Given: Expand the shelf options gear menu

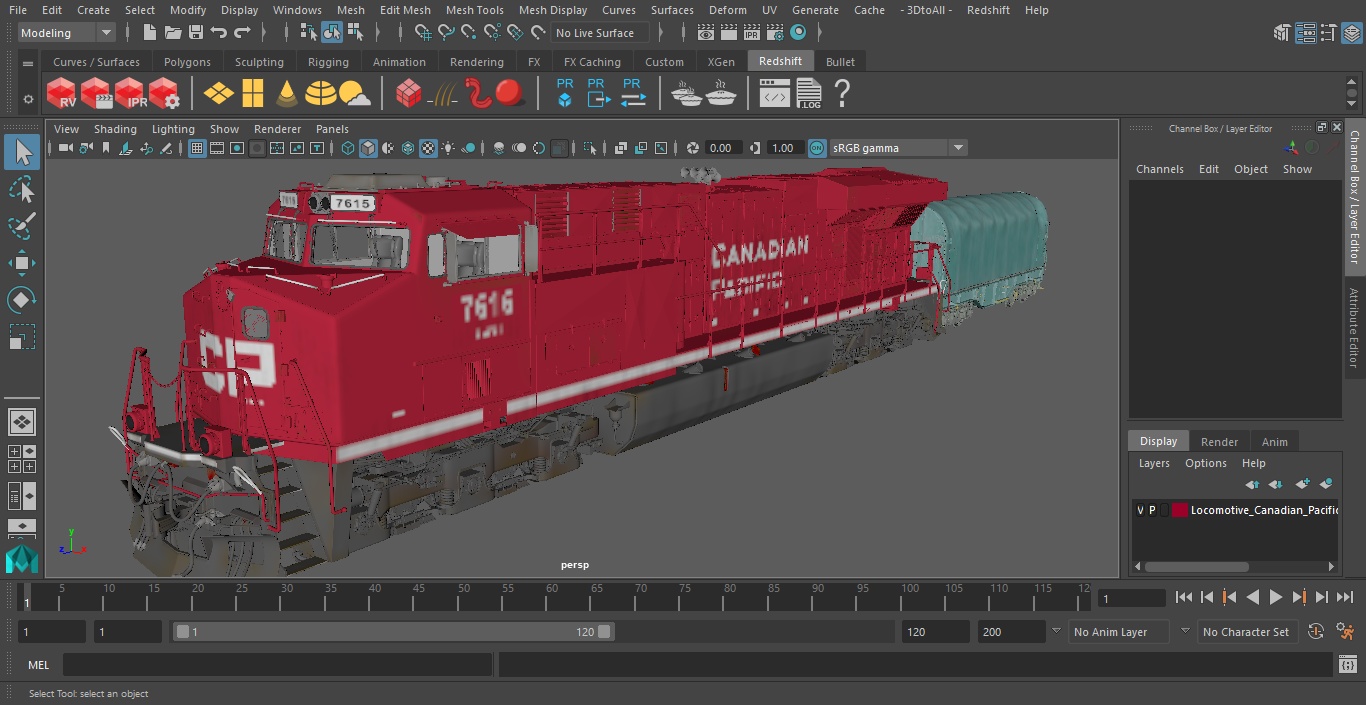Looking at the screenshot, I should click(x=28, y=99).
